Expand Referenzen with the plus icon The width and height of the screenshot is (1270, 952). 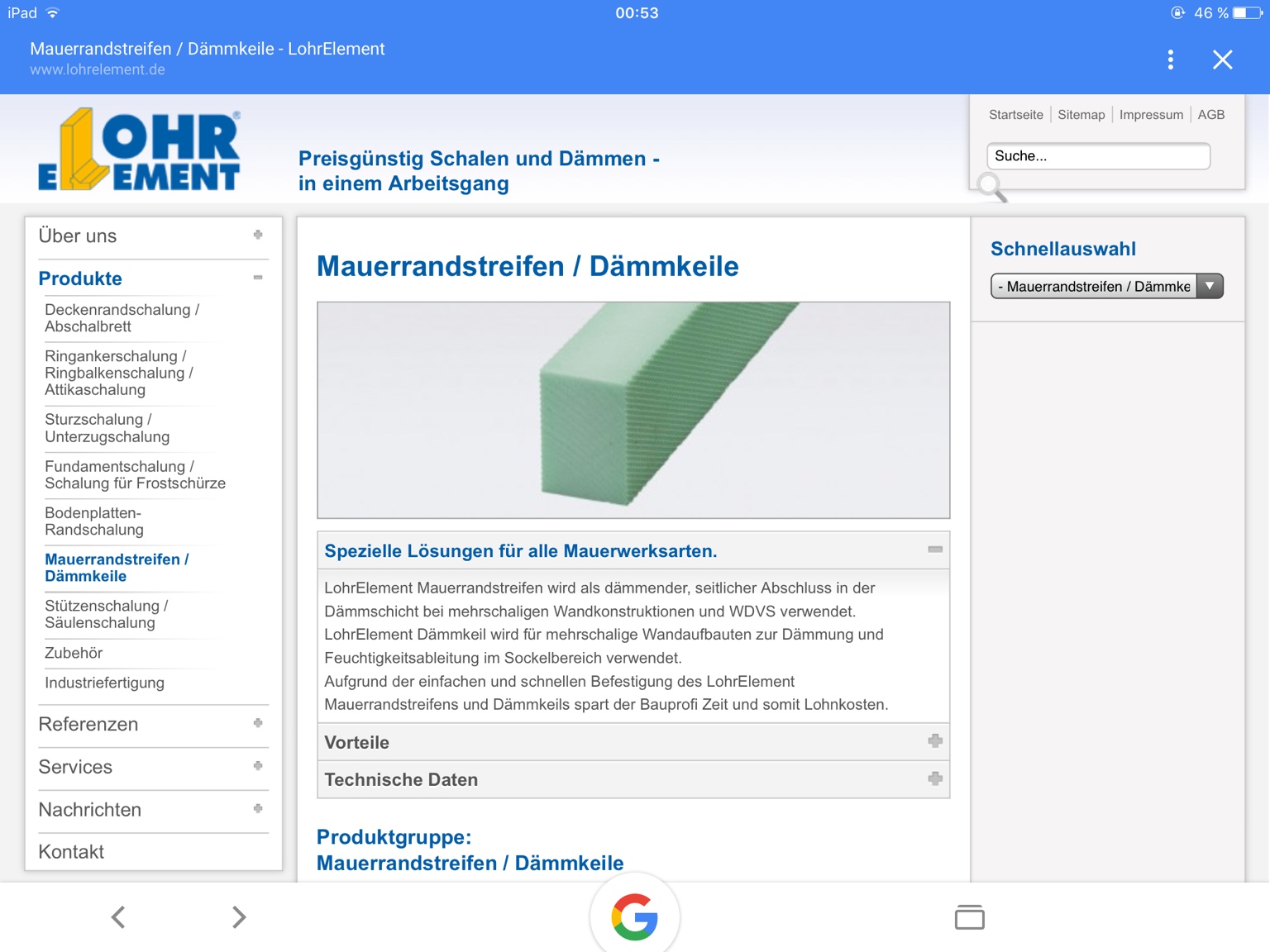coord(258,723)
